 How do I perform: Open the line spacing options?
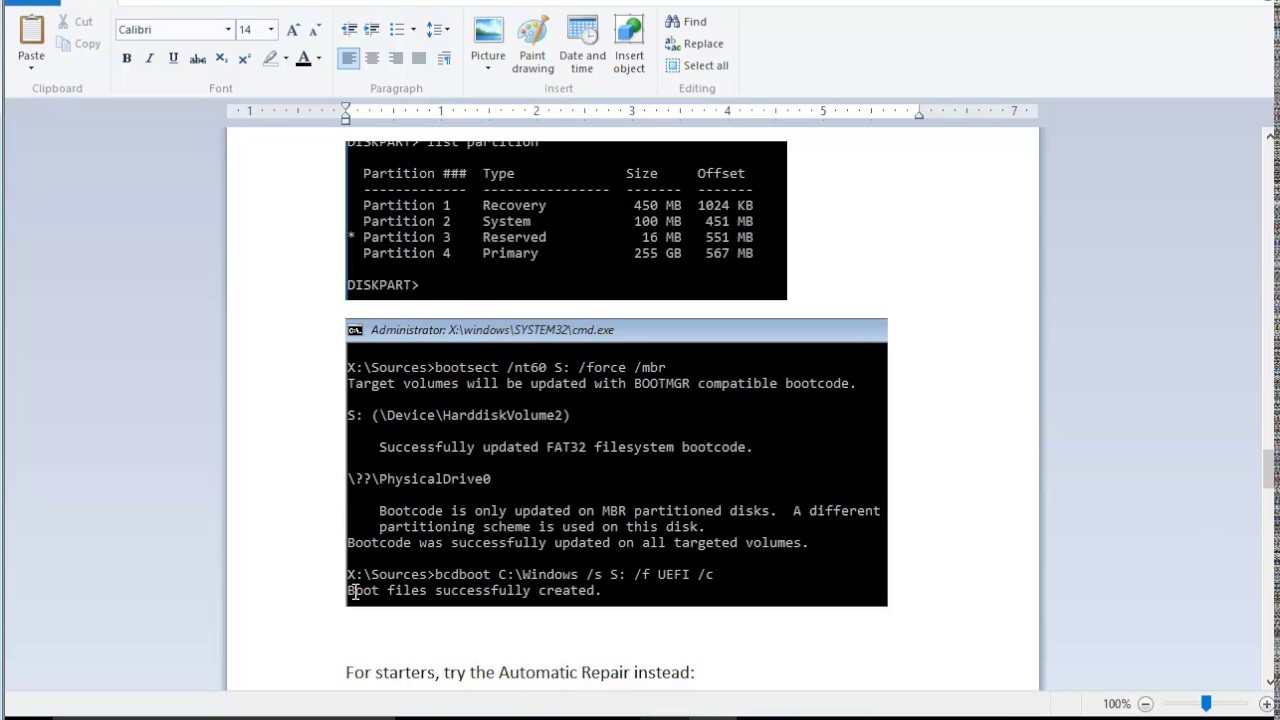pos(438,30)
